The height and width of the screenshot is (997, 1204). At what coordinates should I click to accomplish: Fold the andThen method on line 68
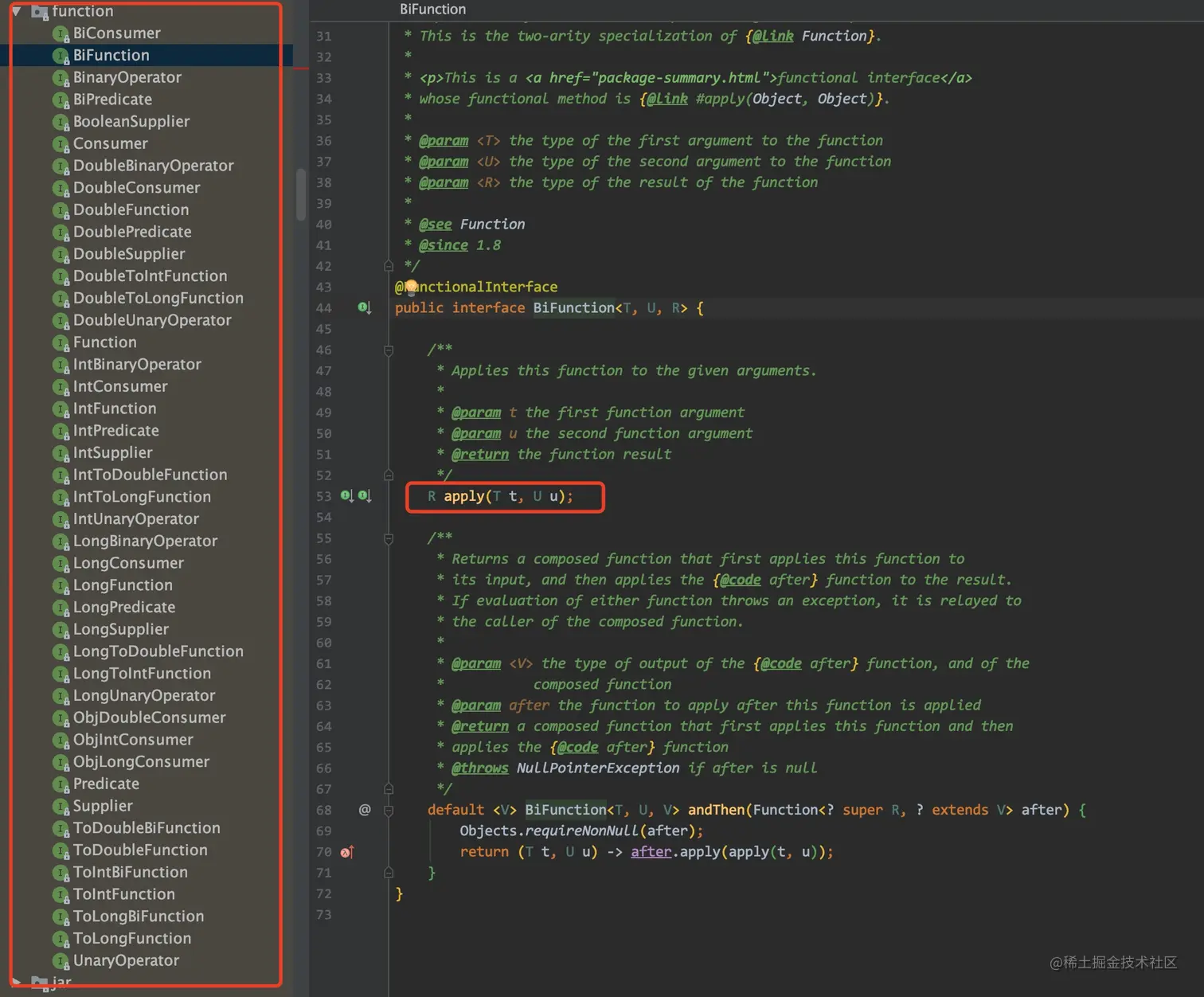pos(389,810)
